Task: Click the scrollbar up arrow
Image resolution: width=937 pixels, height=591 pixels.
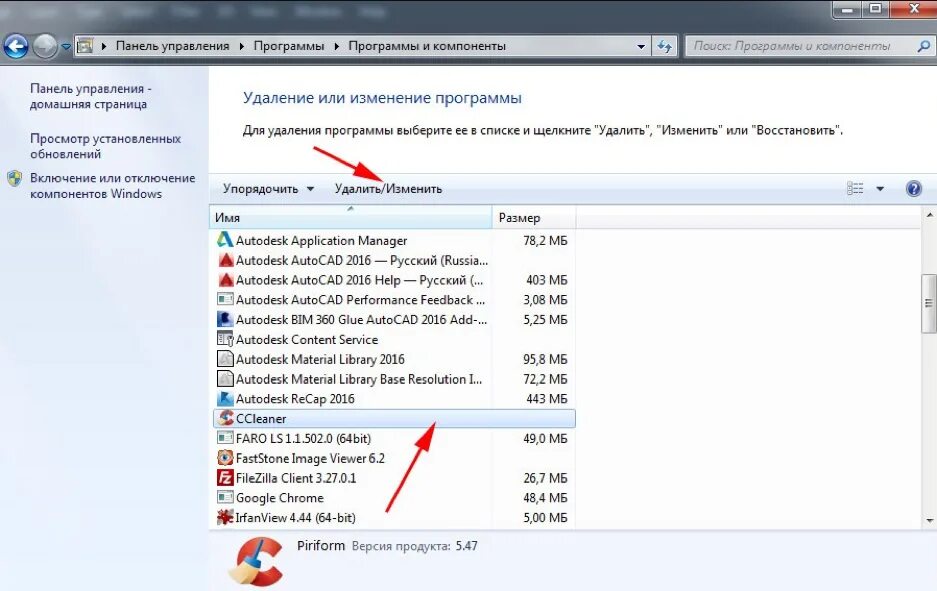Action: pos(929,215)
